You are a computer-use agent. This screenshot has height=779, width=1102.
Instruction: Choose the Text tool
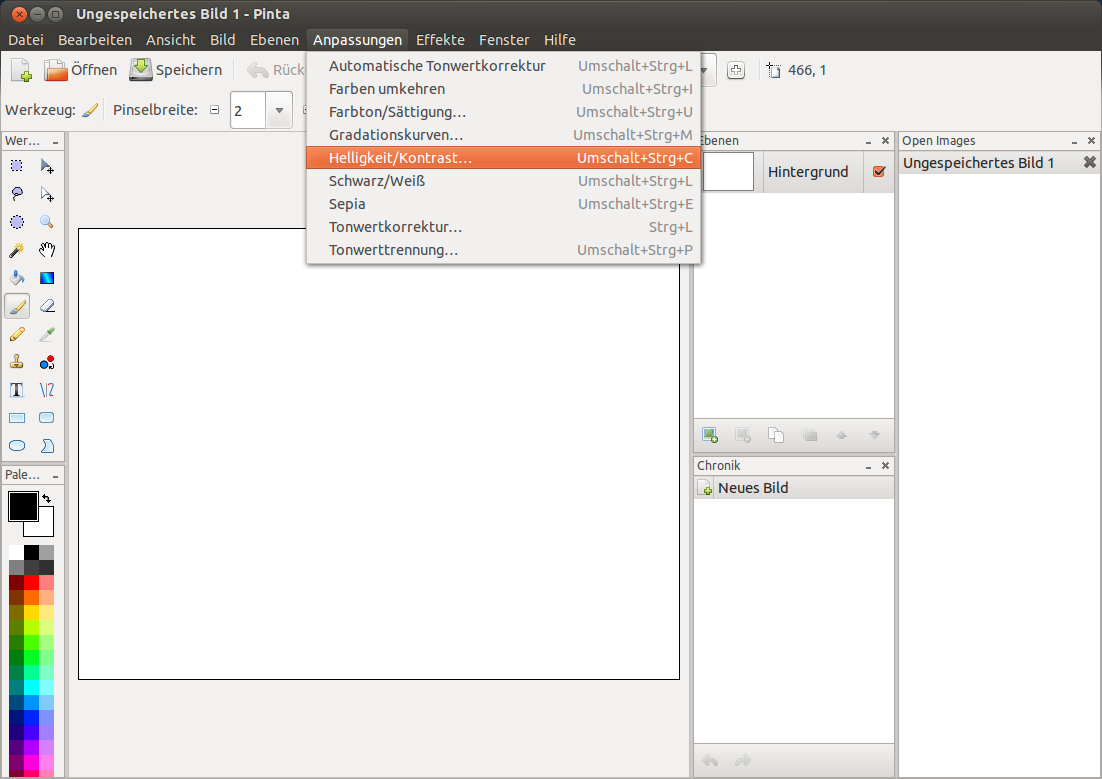point(17,390)
